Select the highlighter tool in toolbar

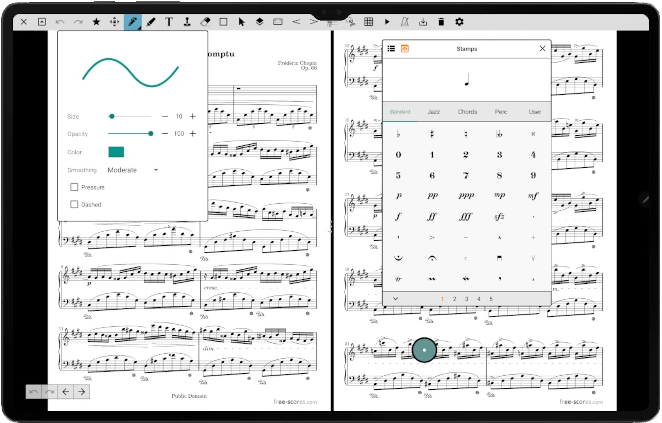(150, 21)
